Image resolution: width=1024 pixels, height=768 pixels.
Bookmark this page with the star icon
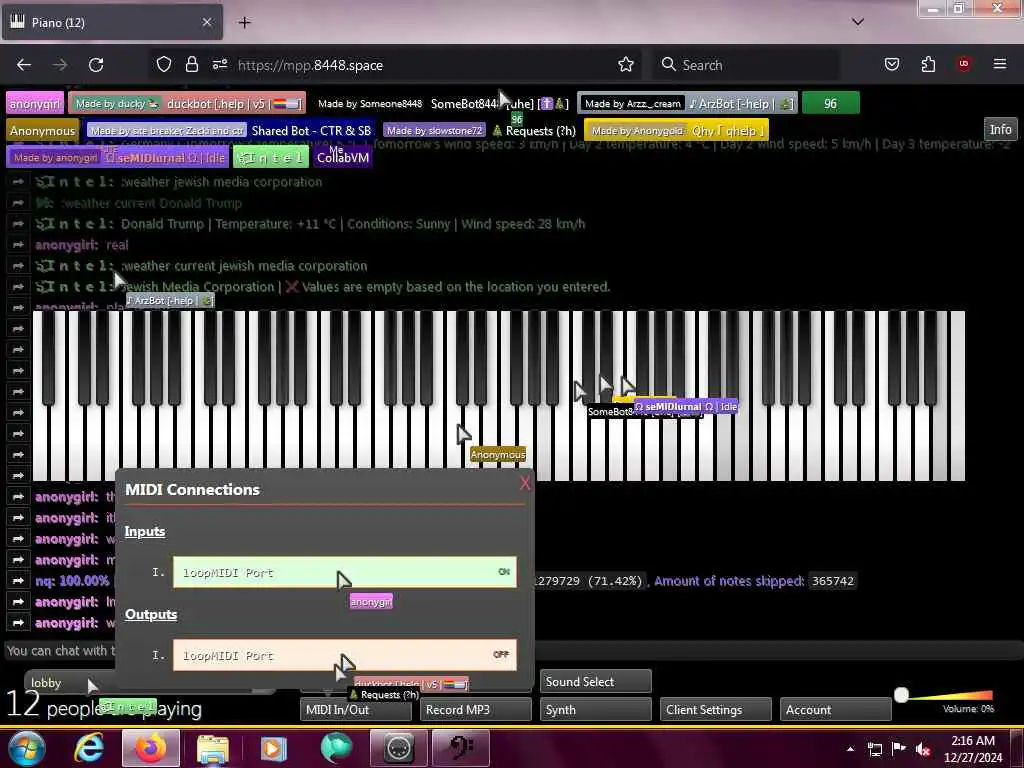tap(626, 64)
